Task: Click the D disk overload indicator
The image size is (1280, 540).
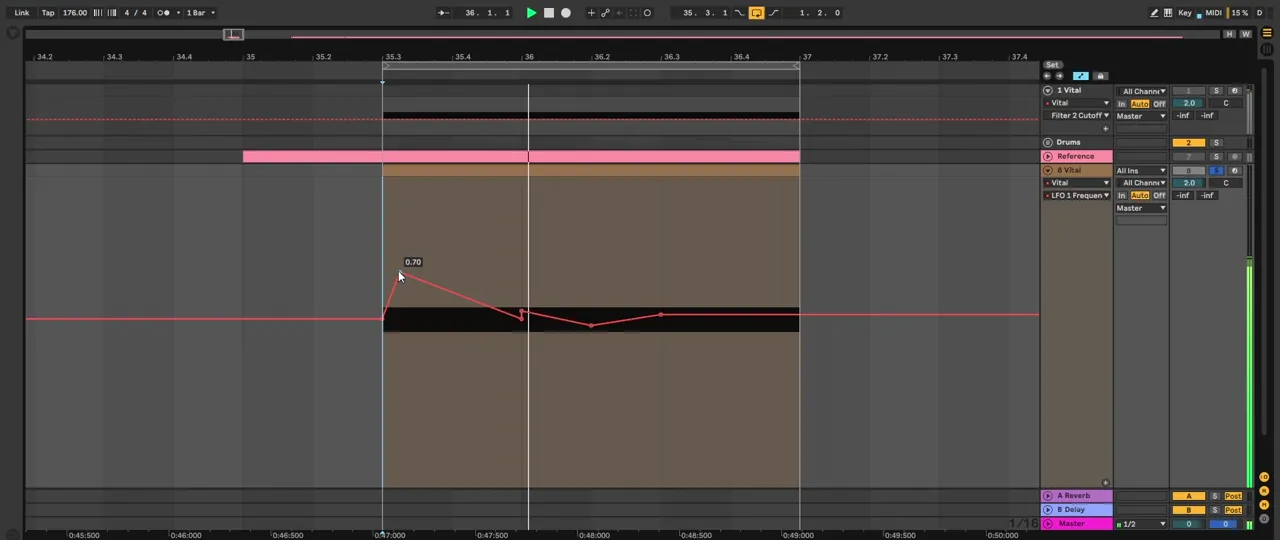Action: (1259, 13)
